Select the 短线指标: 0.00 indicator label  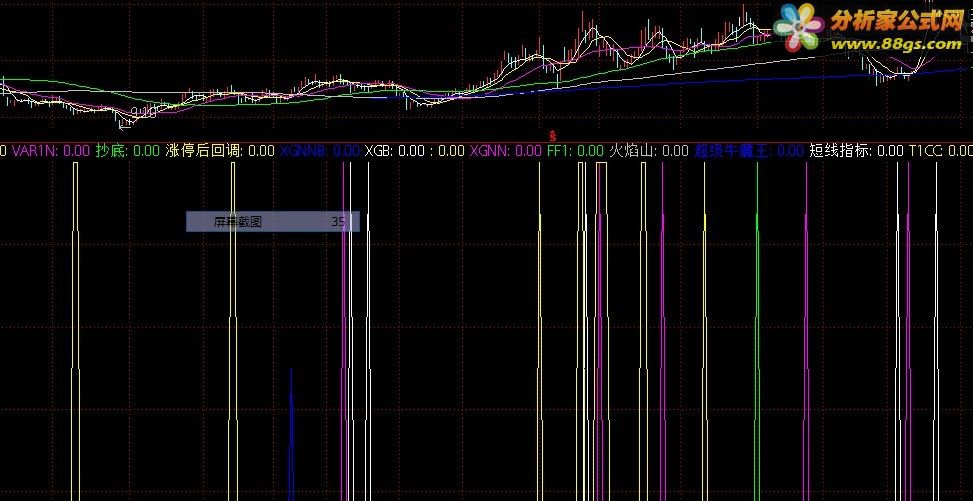[857, 151]
